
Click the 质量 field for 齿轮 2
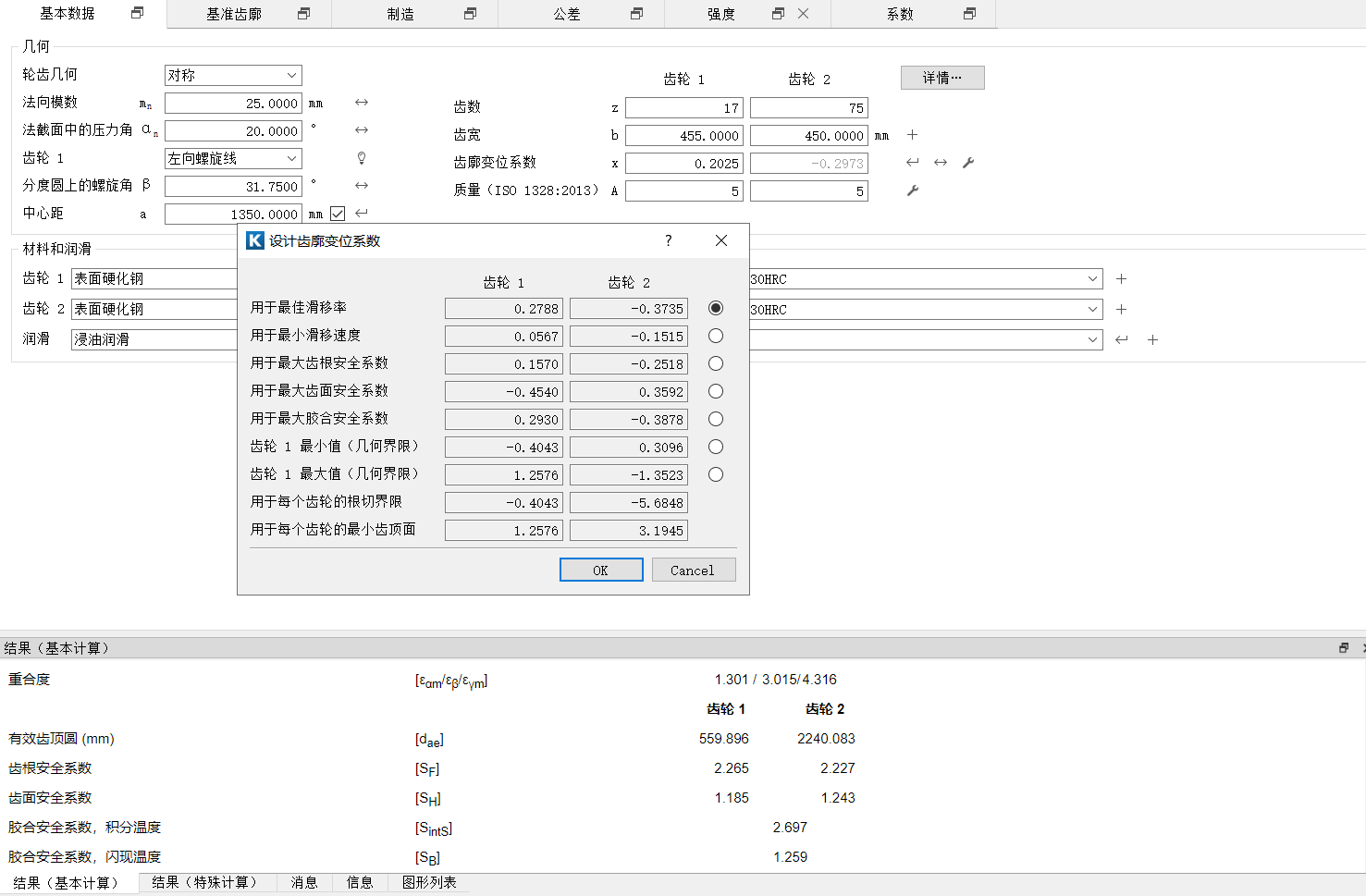[x=809, y=190]
